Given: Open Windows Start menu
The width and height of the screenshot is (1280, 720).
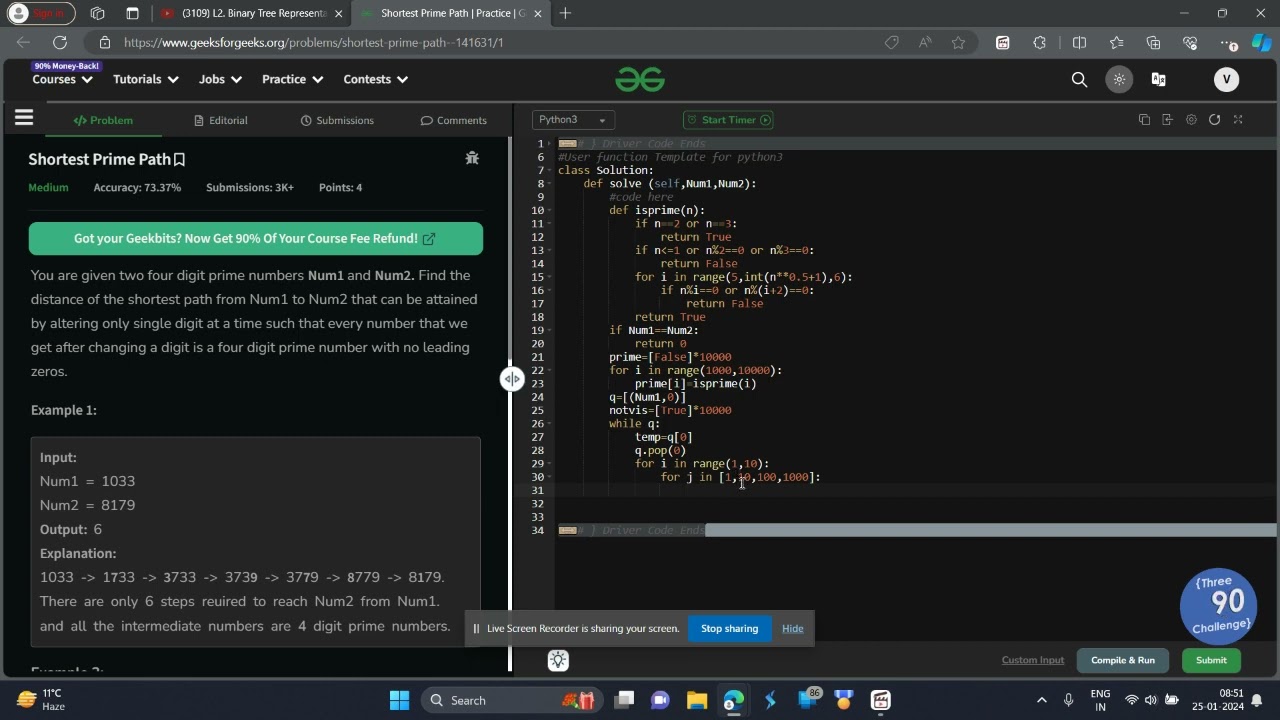Looking at the screenshot, I should click(x=399, y=700).
